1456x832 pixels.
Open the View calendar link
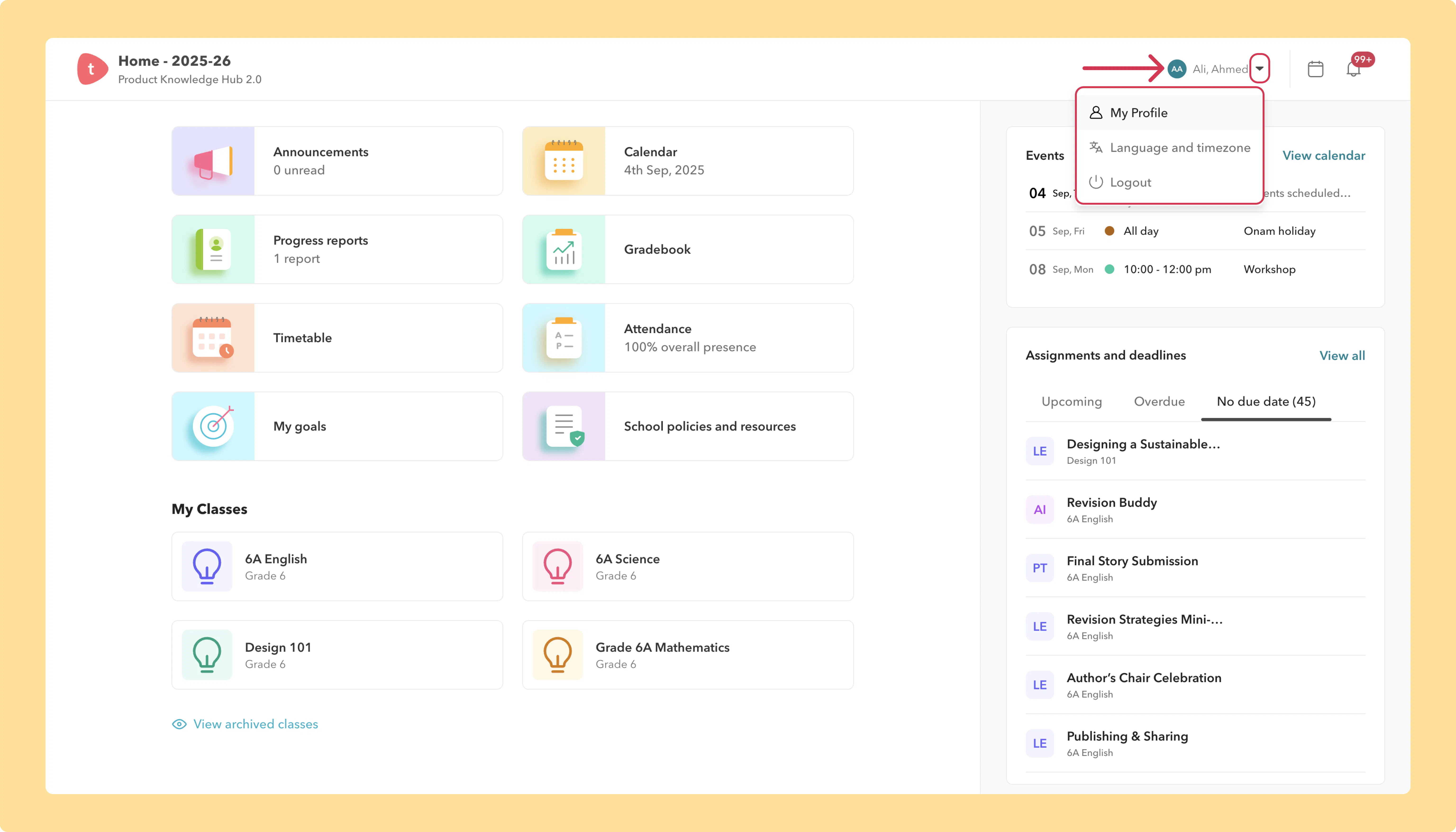1324,155
